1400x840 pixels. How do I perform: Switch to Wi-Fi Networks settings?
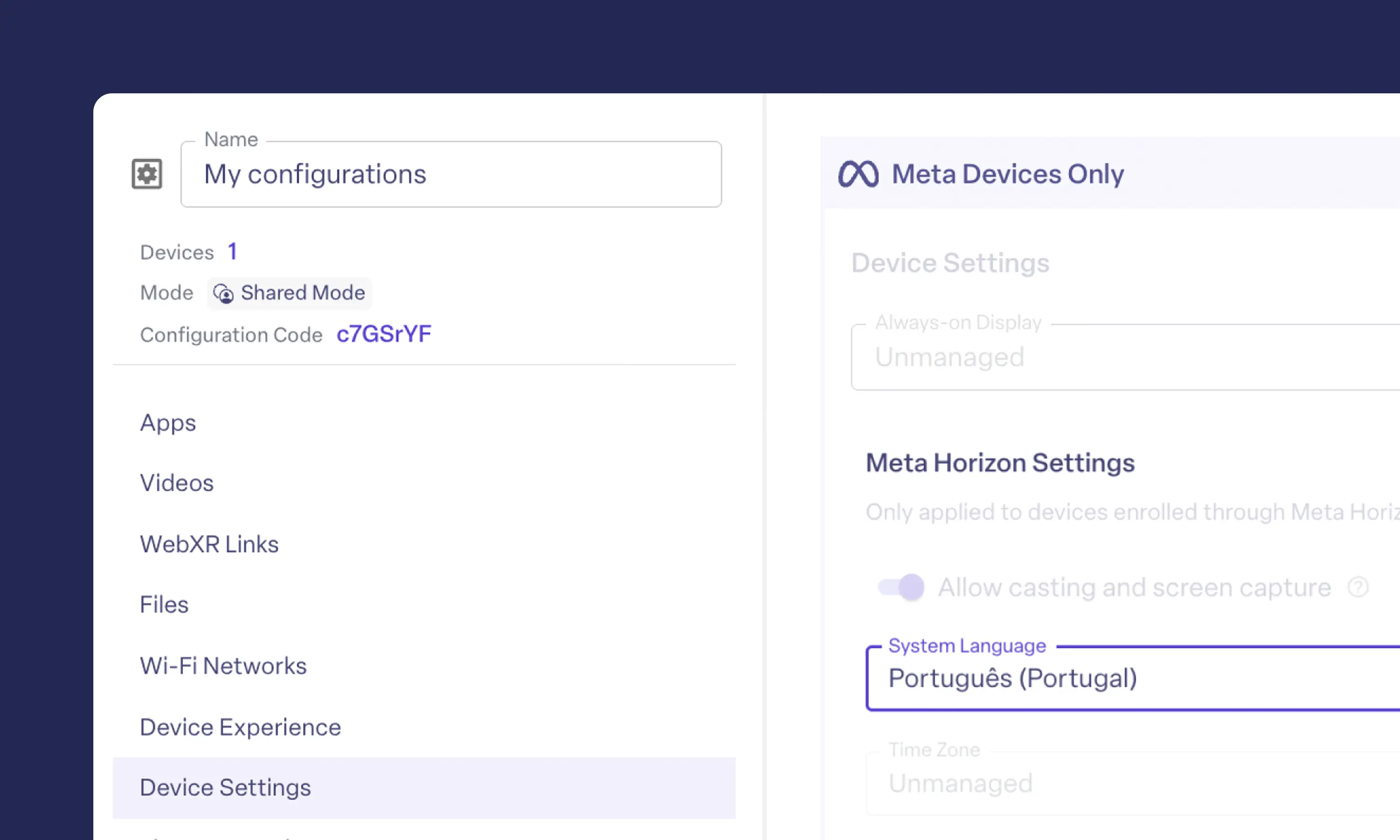click(x=424, y=665)
